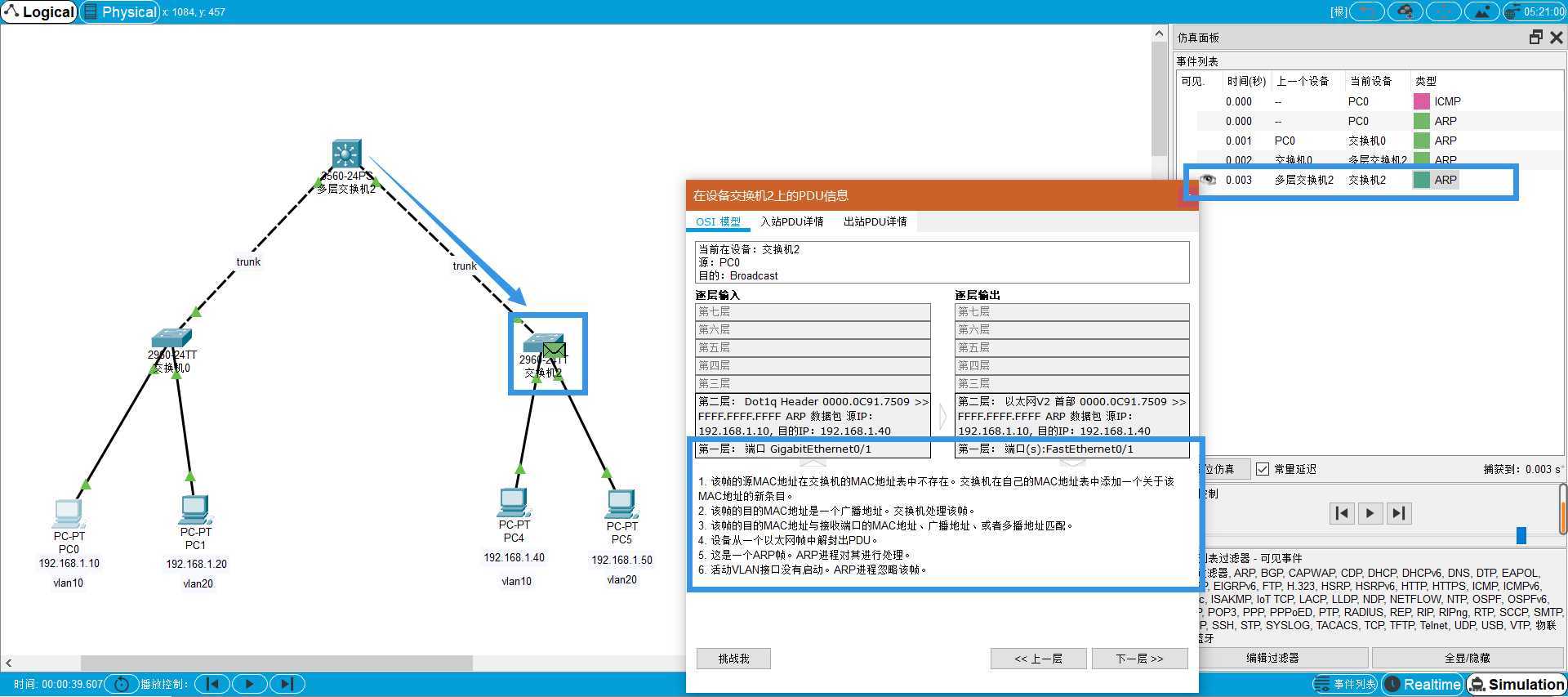This screenshot has height=697, width=1568.
Task: Open the 出站PDU详情 tab
Action: (x=875, y=221)
